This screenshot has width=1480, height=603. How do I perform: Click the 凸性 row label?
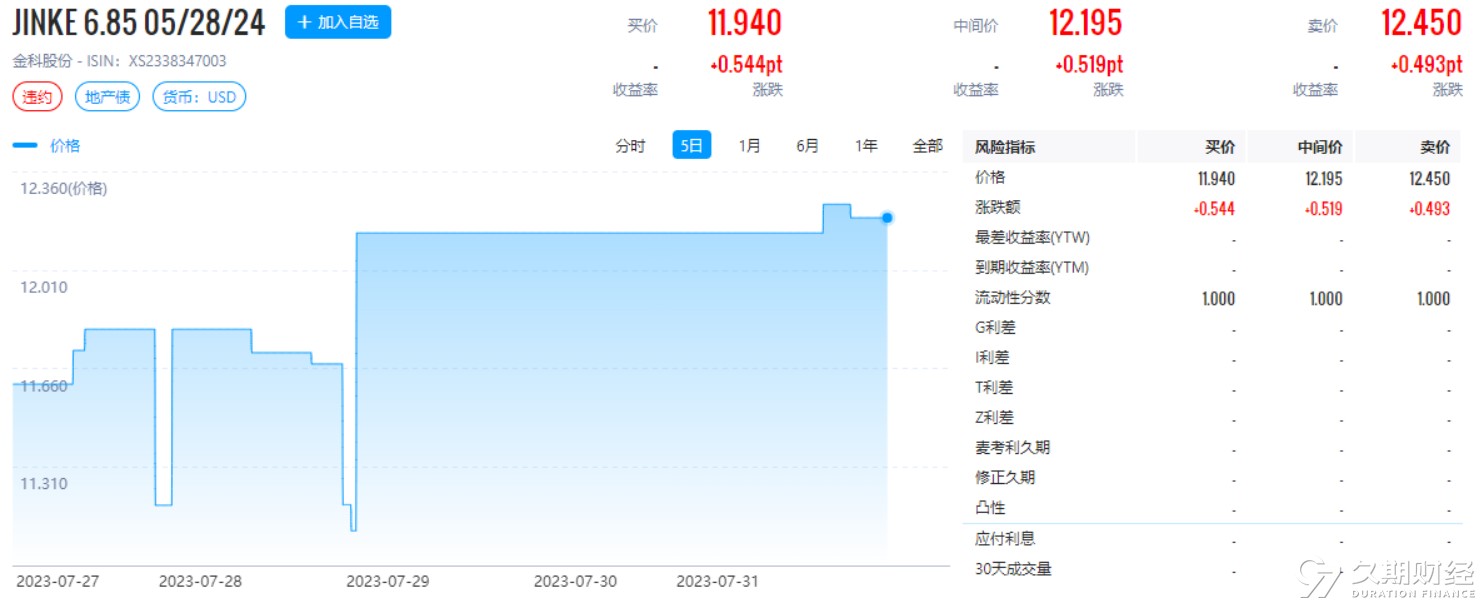pos(990,508)
